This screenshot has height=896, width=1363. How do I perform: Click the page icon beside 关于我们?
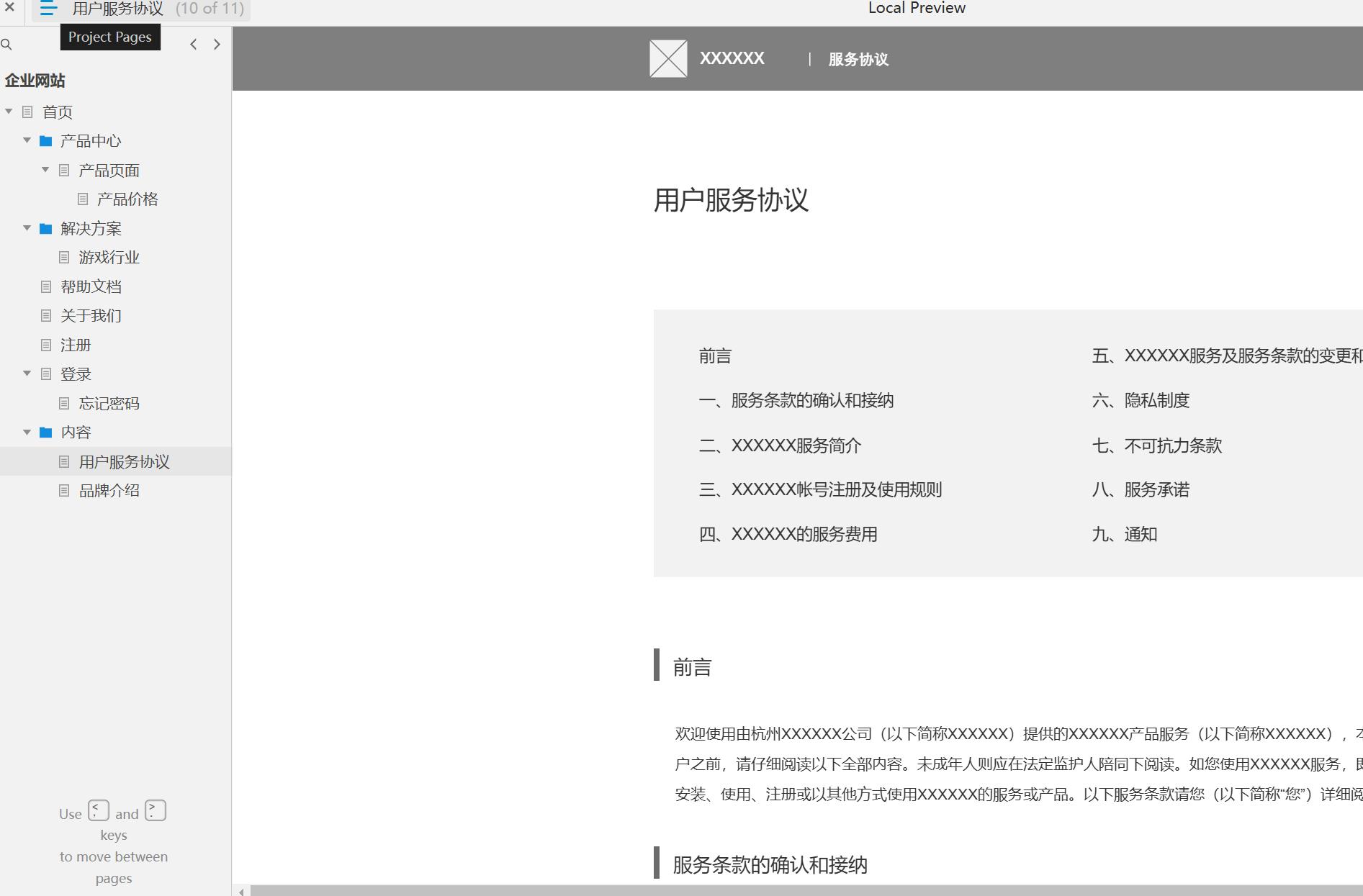(46, 315)
